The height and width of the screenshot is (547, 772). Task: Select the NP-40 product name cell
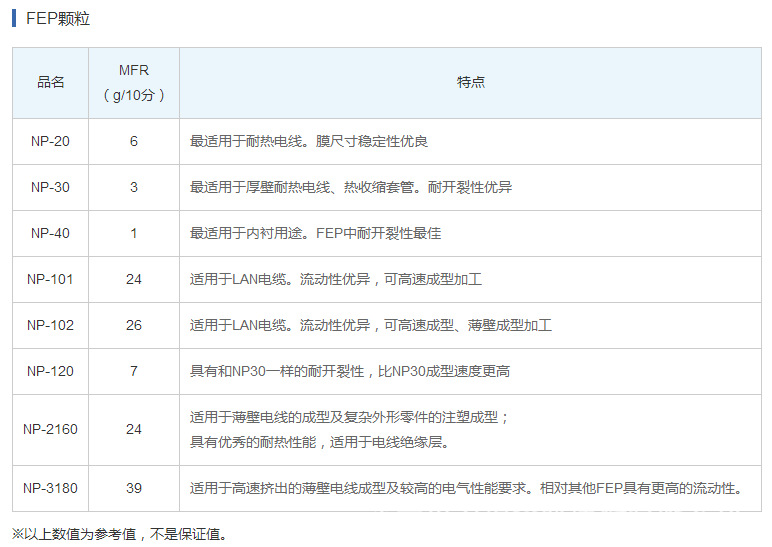pos(50,233)
